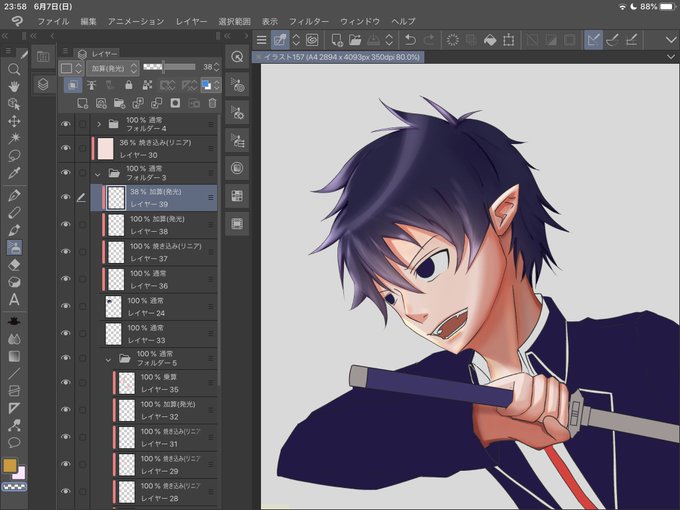Select the Gradient tool
The height and width of the screenshot is (510, 680).
pos(14,356)
